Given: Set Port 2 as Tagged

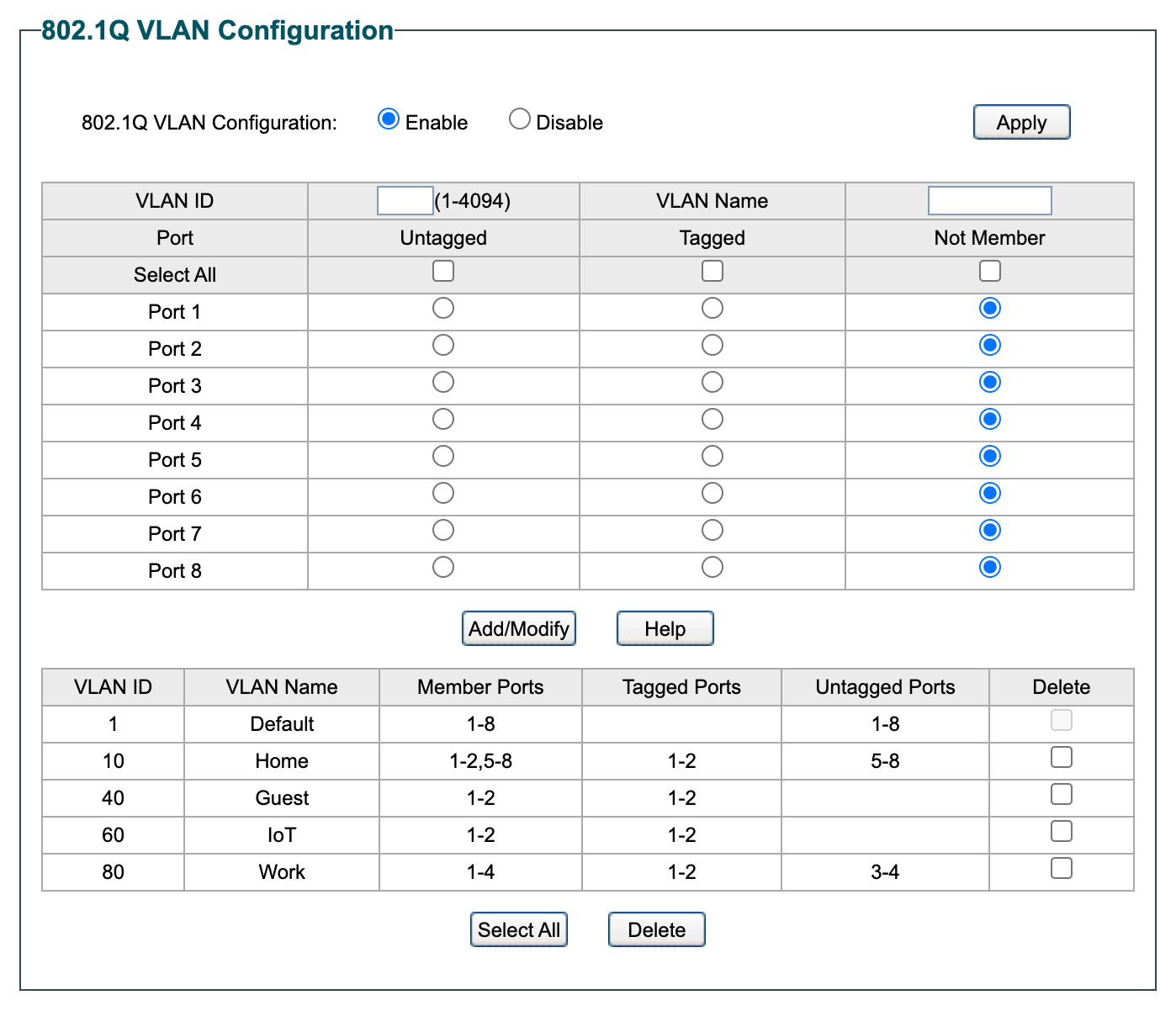Looking at the screenshot, I should click(712, 346).
